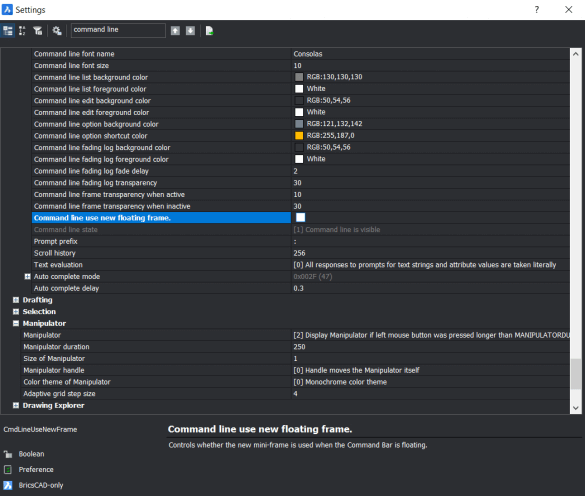Click the list foreground color White swatch
The image size is (585, 496).
pos(299,88)
